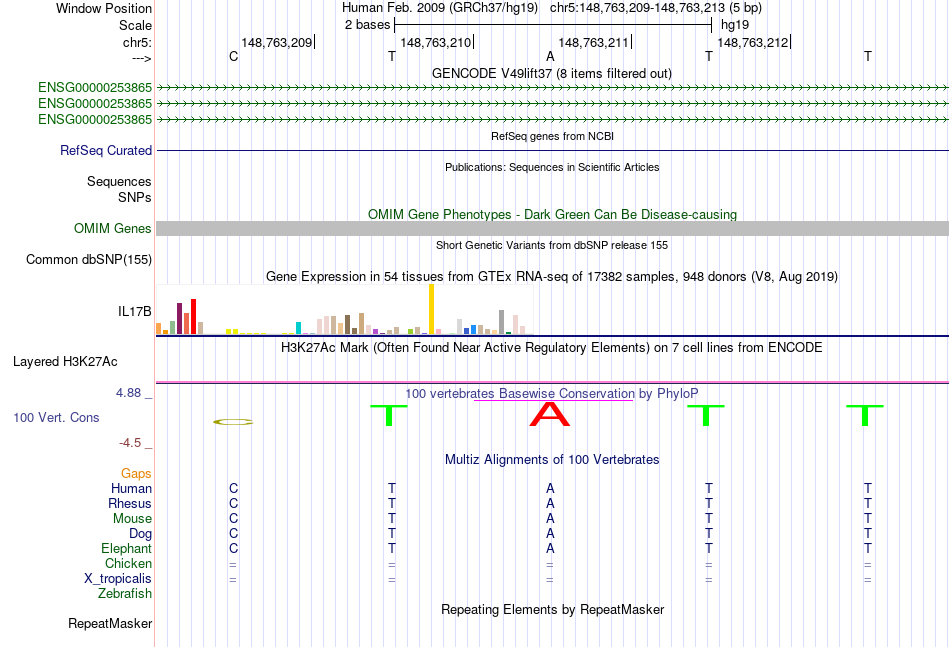Open OMIM Gene Phenotypes track title

pos(552,214)
